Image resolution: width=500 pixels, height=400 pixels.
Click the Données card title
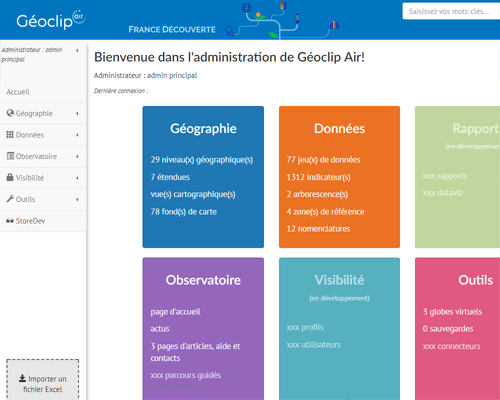tap(339, 129)
